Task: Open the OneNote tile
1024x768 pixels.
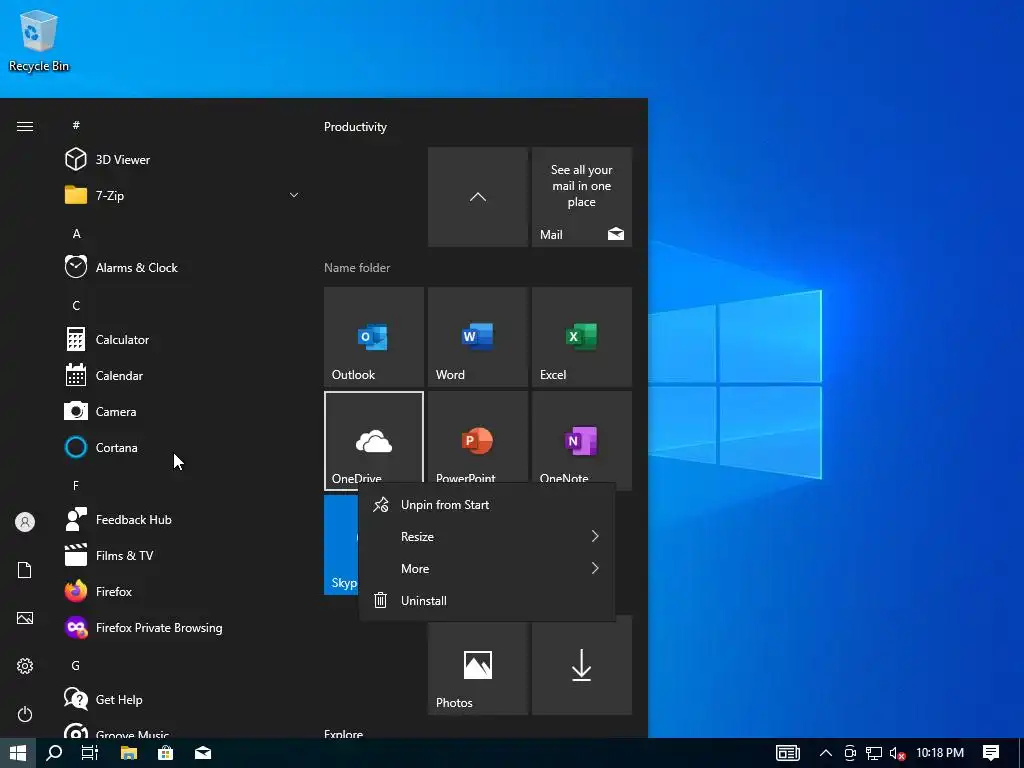Action: coord(582,437)
